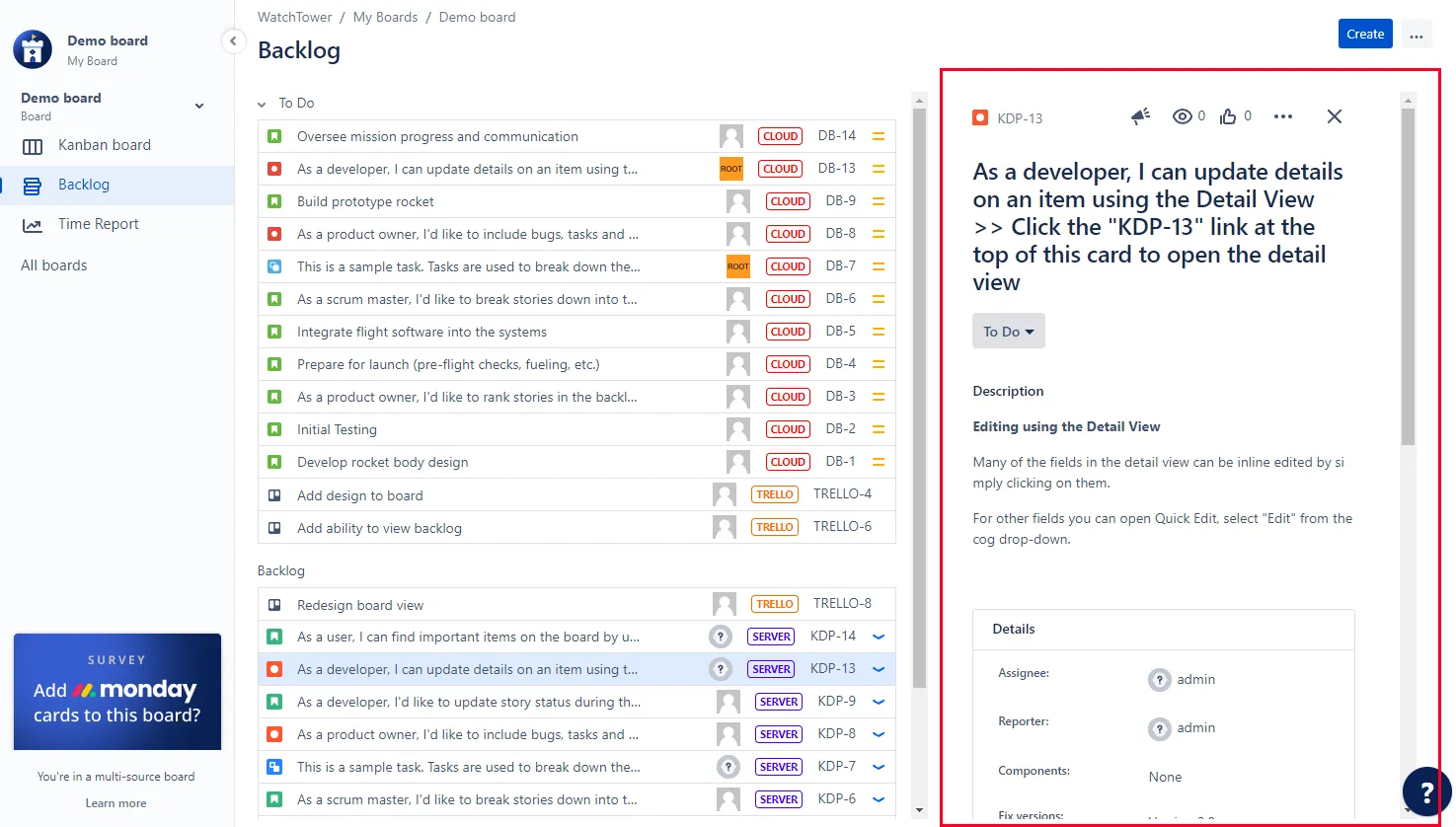Toggle watching on KDP-13 eye icon
1456x827 pixels.
click(1182, 116)
